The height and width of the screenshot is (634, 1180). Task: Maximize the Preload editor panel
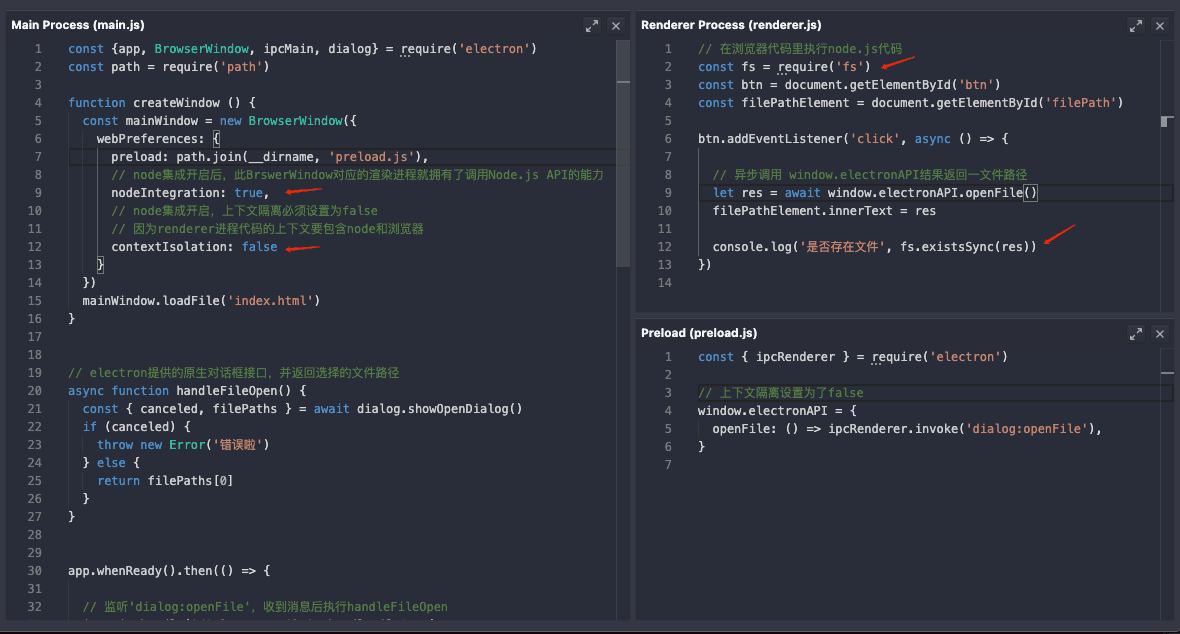(1135, 333)
